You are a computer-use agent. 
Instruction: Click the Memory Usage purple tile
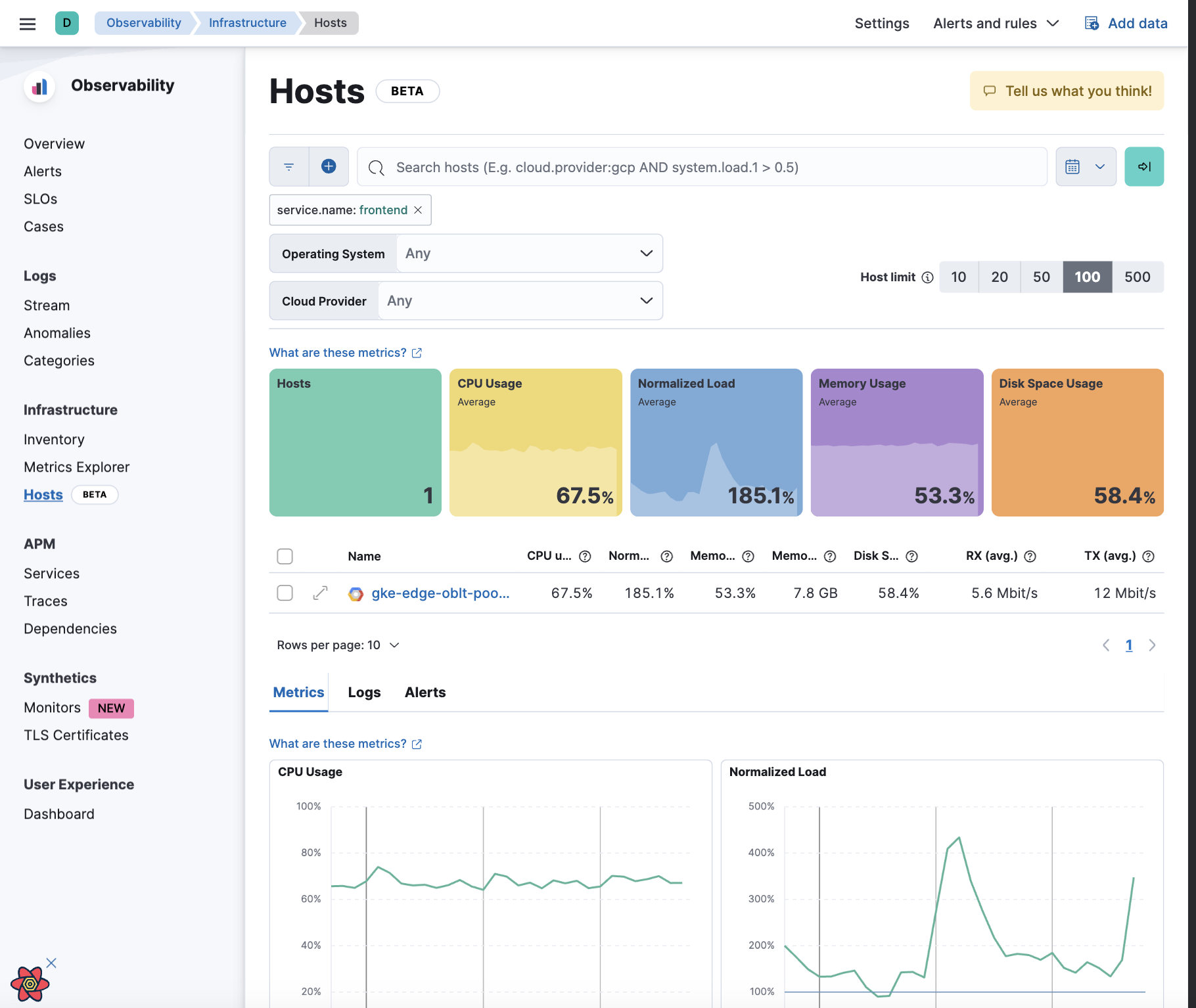(897, 442)
